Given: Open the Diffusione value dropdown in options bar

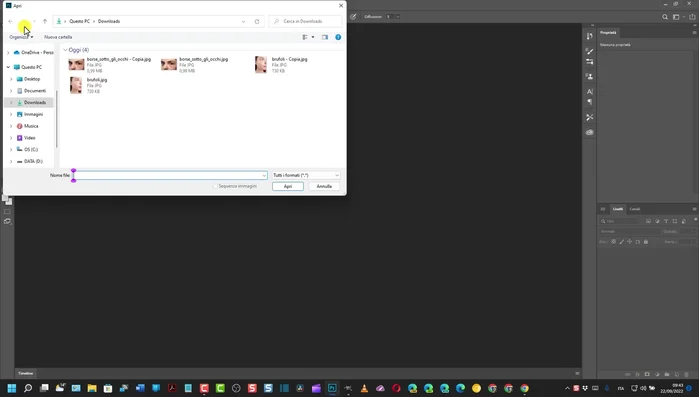Looking at the screenshot, I should [398, 17].
